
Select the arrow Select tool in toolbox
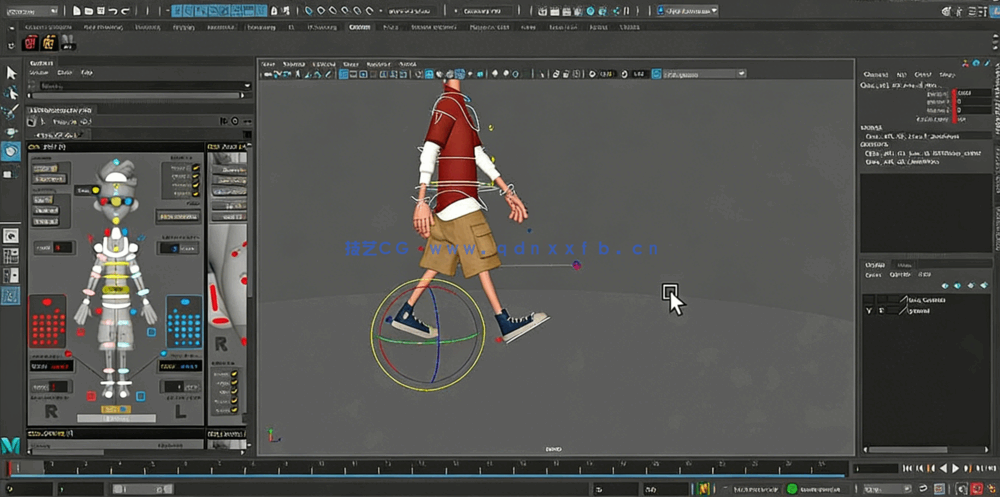[11, 73]
